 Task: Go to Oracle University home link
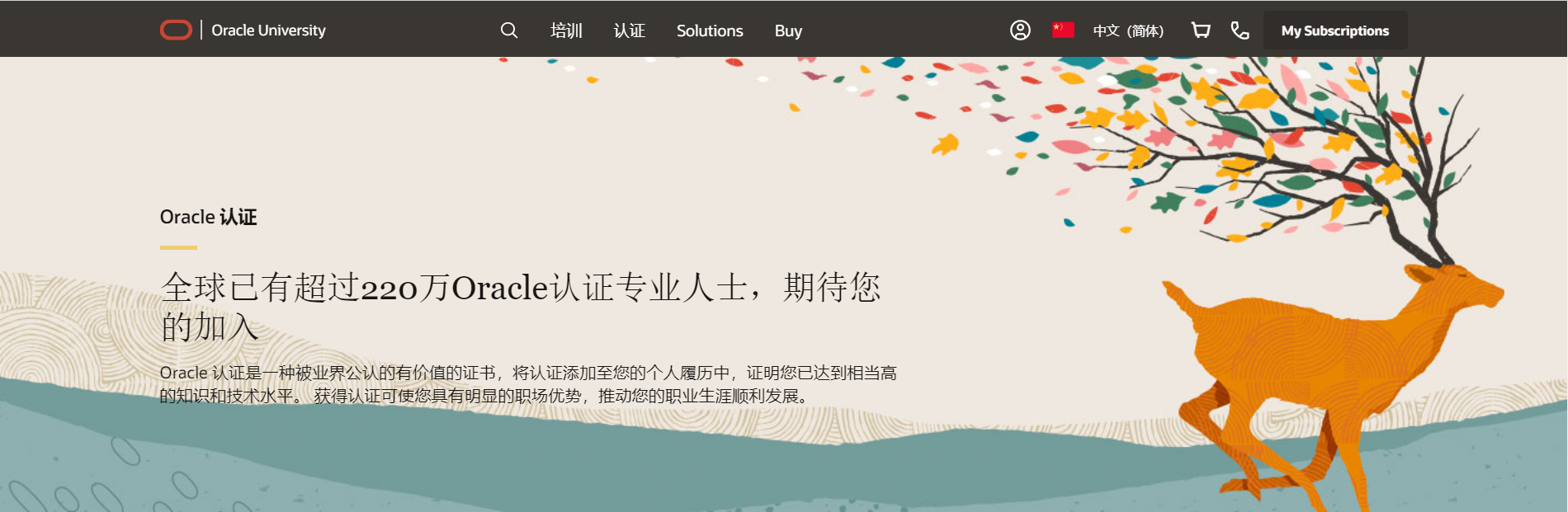click(268, 31)
